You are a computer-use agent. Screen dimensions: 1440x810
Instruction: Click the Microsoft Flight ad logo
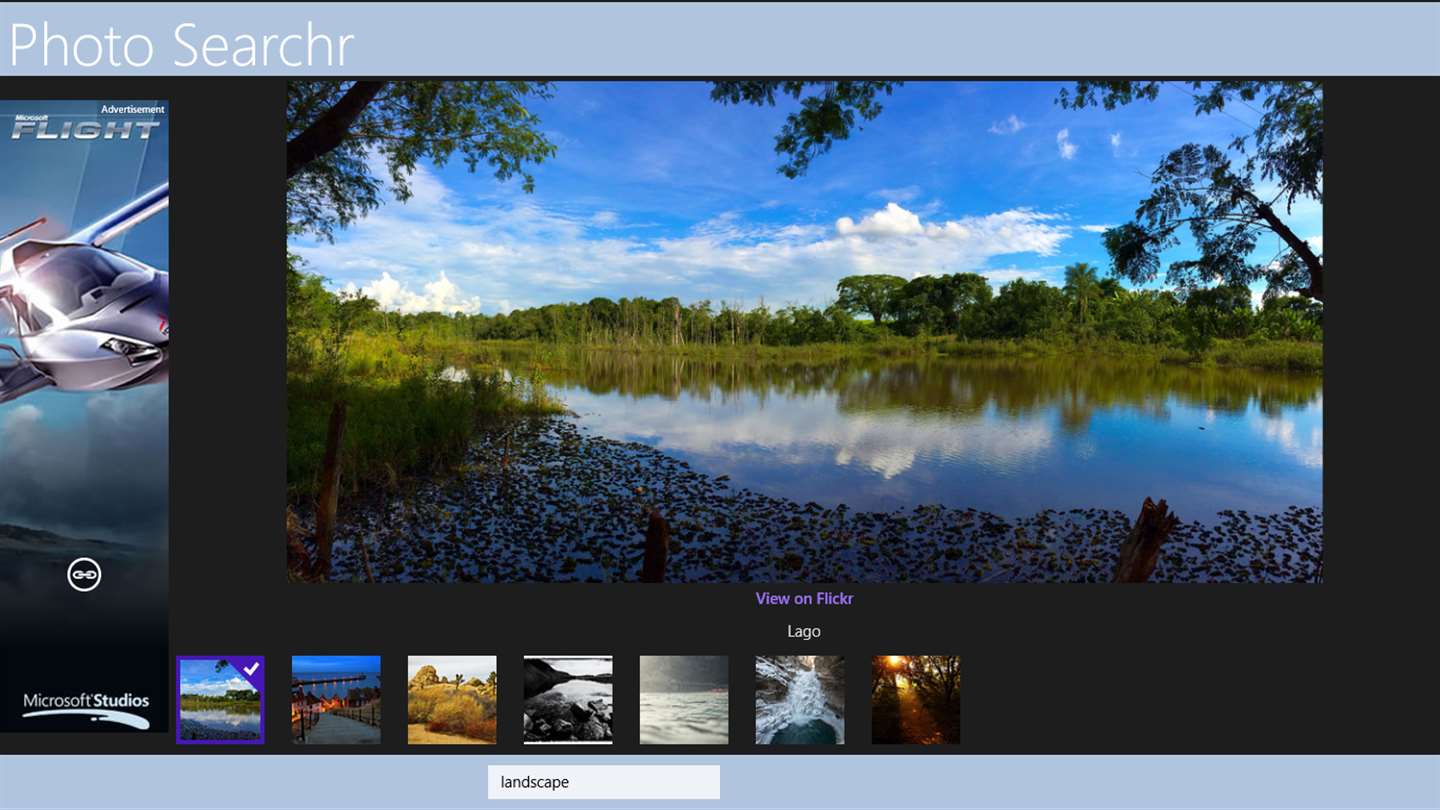pyautogui.click(x=85, y=127)
